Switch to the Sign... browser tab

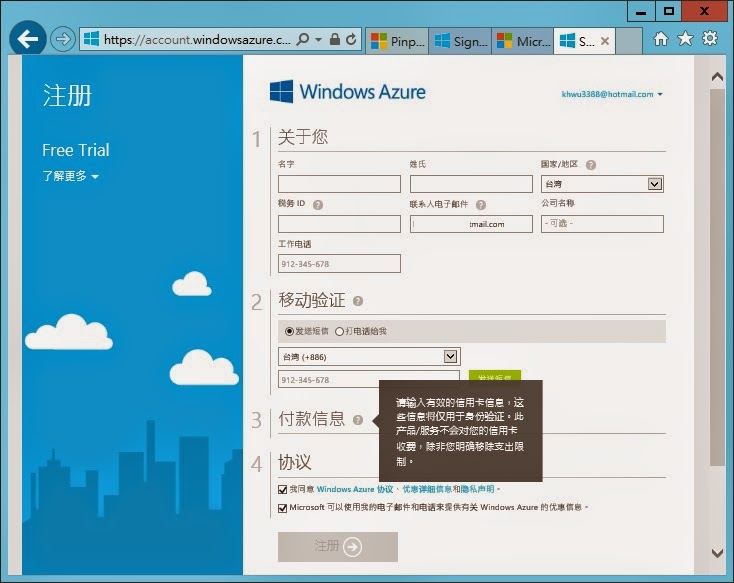coord(460,41)
